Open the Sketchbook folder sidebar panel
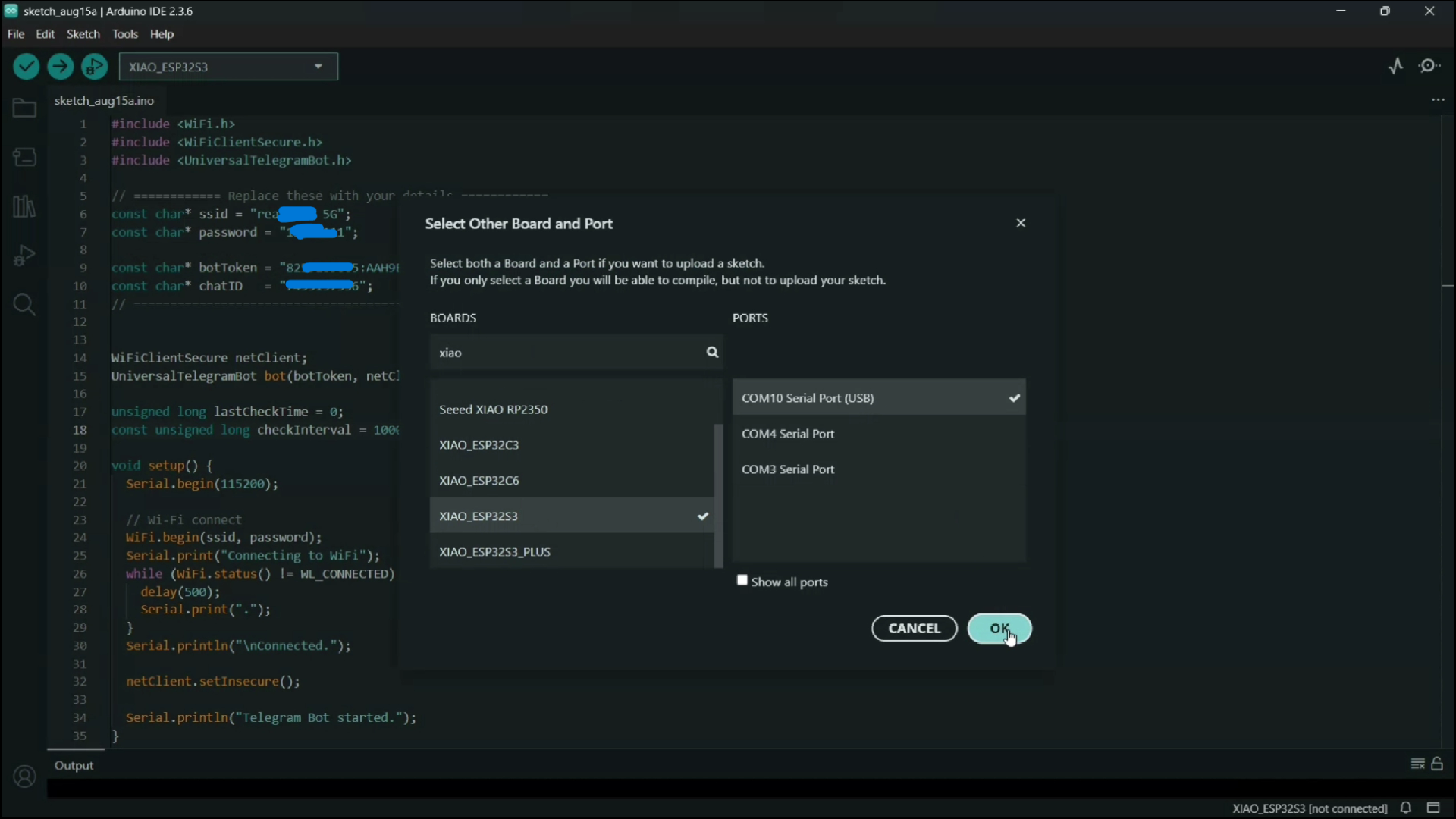The height and width of the screenshot is (819, 1456). (24, 108)
